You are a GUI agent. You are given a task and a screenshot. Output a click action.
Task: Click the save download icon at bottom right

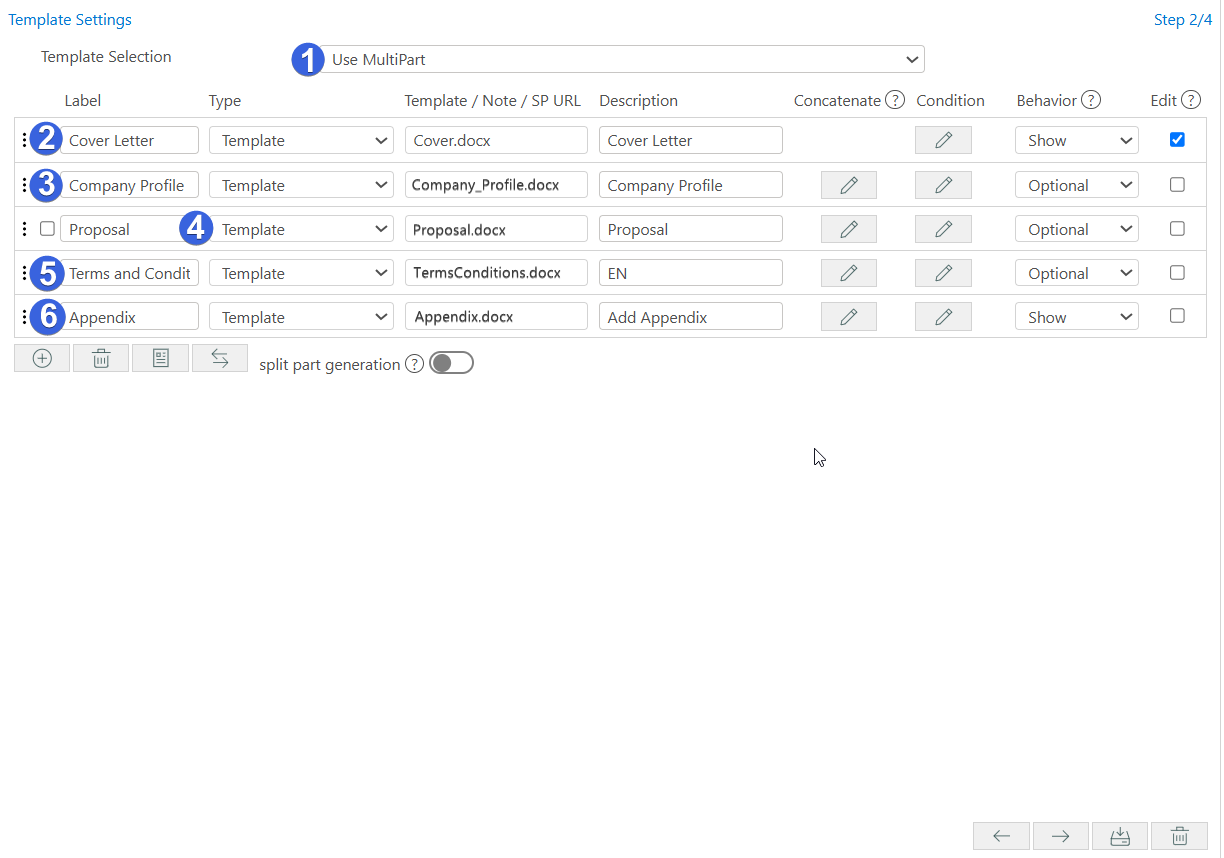point(1120,836)
